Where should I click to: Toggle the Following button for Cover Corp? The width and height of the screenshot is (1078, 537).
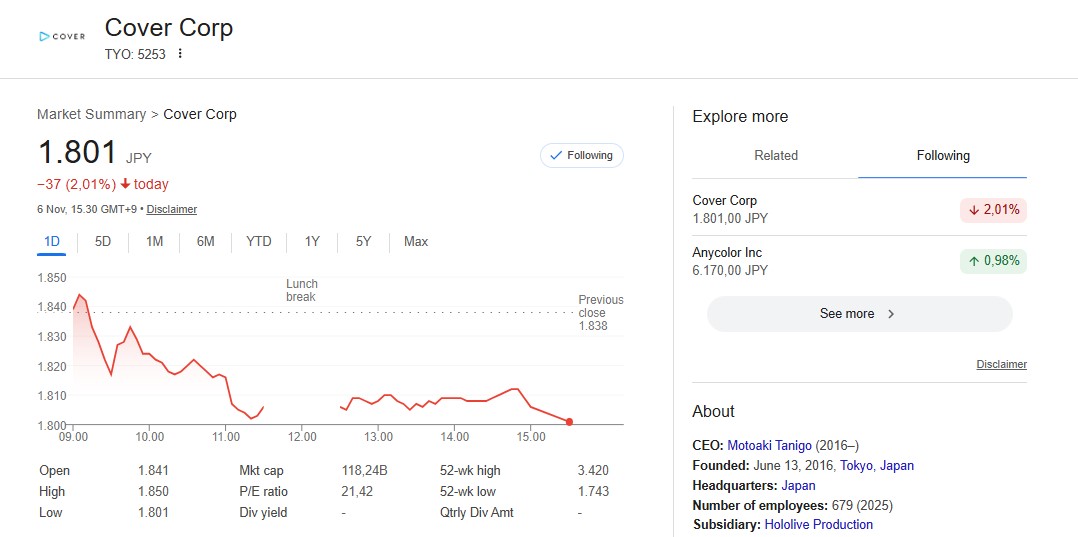click(581, 155)
